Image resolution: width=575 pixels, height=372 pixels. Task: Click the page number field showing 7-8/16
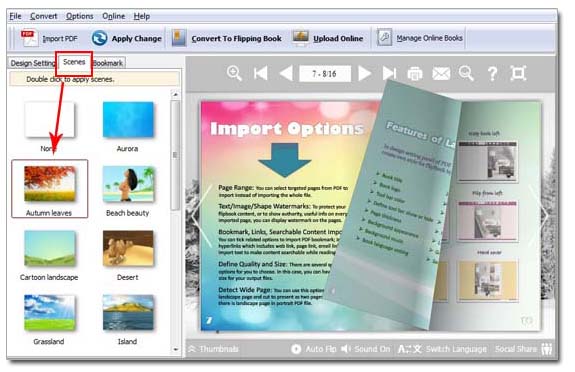(x=325, y=74)
